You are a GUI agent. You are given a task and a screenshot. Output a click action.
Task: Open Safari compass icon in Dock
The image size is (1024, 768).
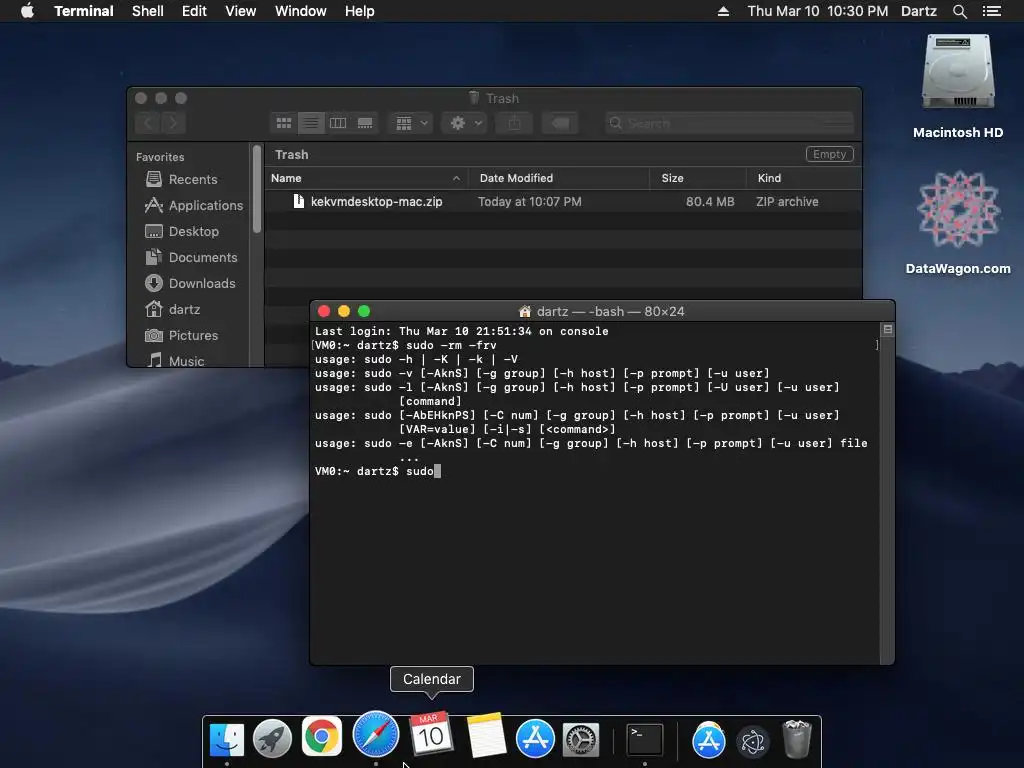coord(376,734)
